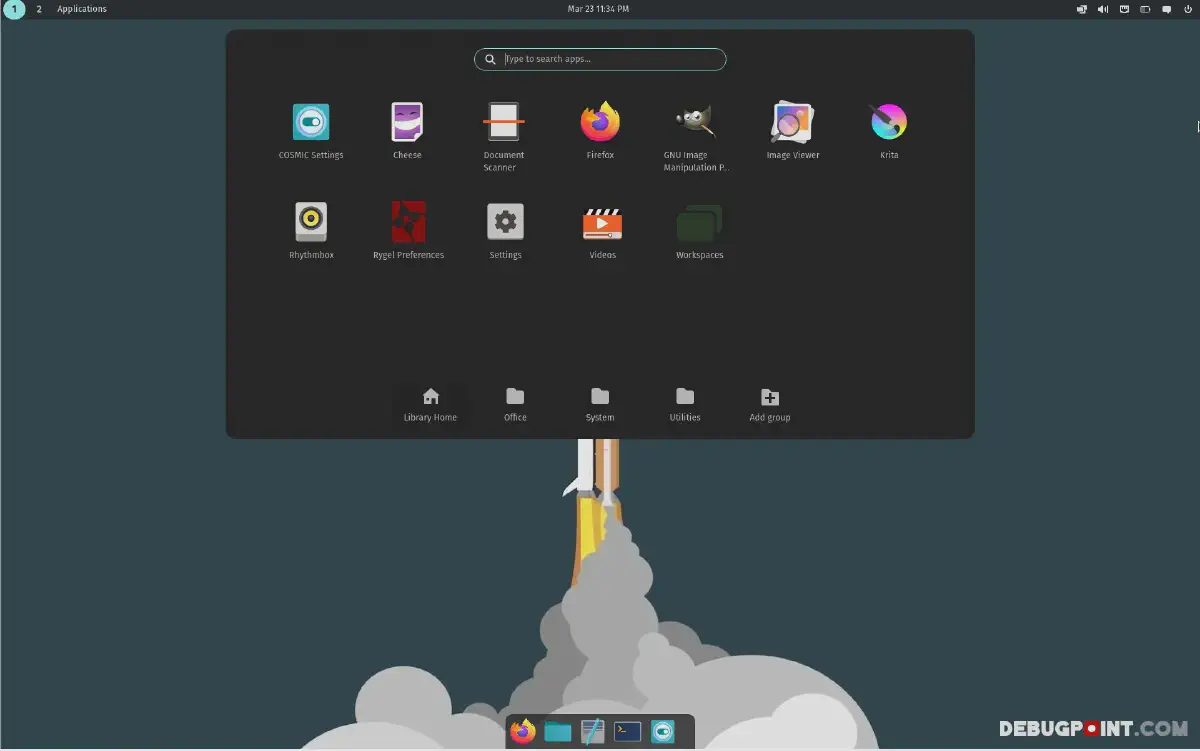Click the app search field
The image size is (1200, 751).
[600, 59]
